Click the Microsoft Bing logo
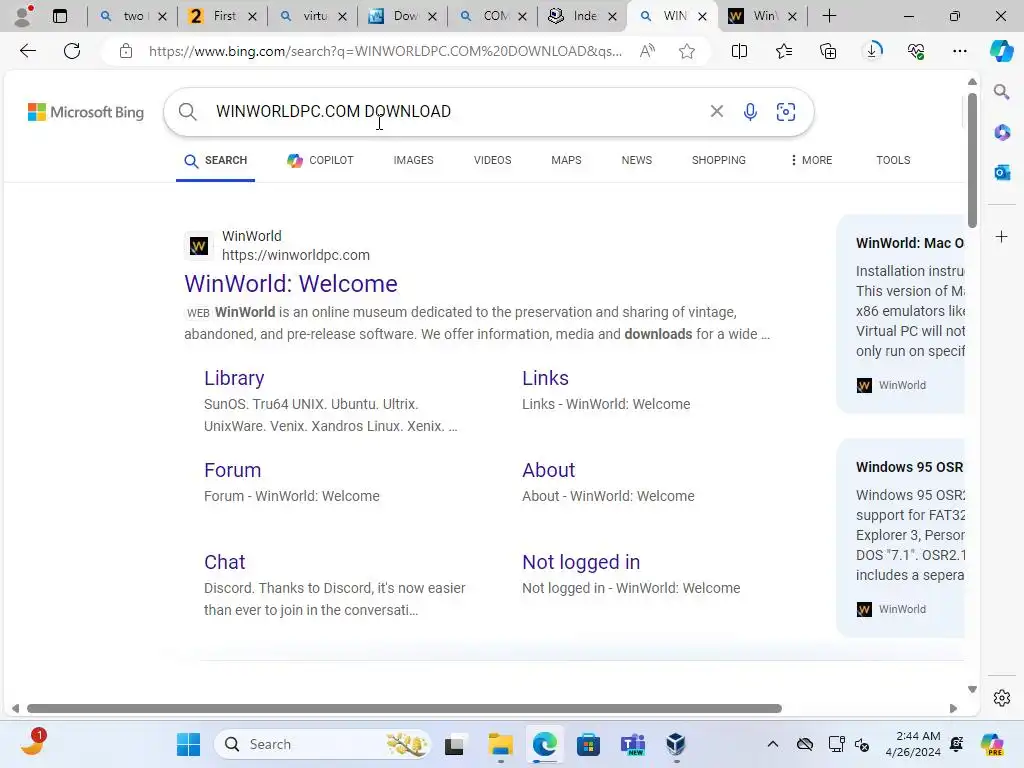The width and height of the screenshot is (1024, 768). [x=86, y=112]
